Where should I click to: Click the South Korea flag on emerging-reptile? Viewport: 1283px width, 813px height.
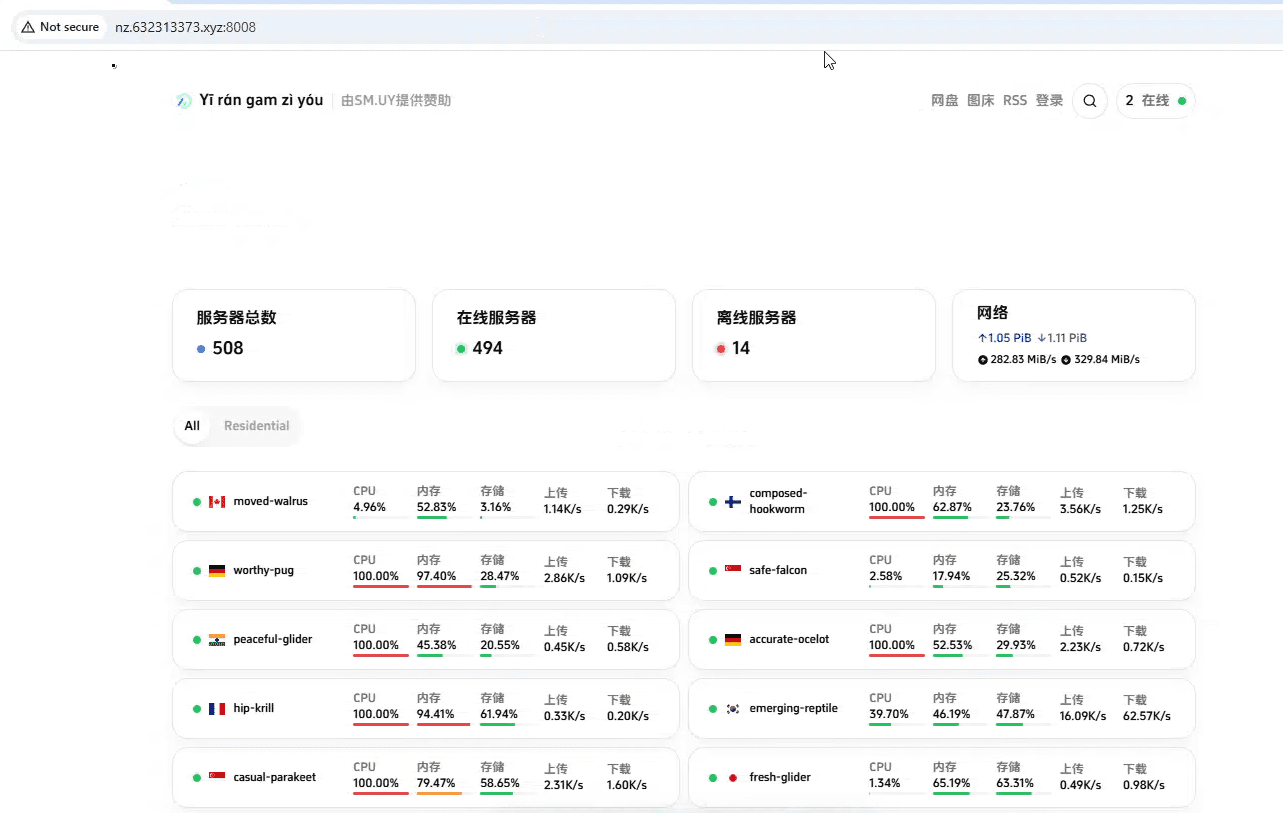point(733,709)
